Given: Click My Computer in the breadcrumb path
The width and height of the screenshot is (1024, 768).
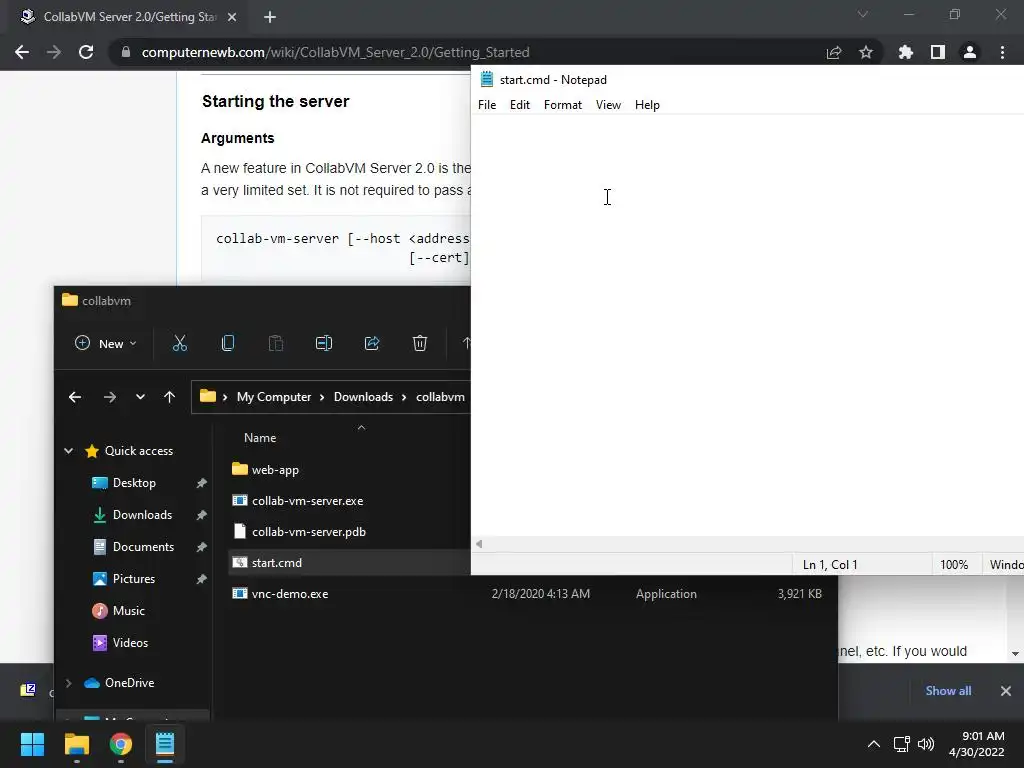Looking at the screenshot, I should click(274, 397).
